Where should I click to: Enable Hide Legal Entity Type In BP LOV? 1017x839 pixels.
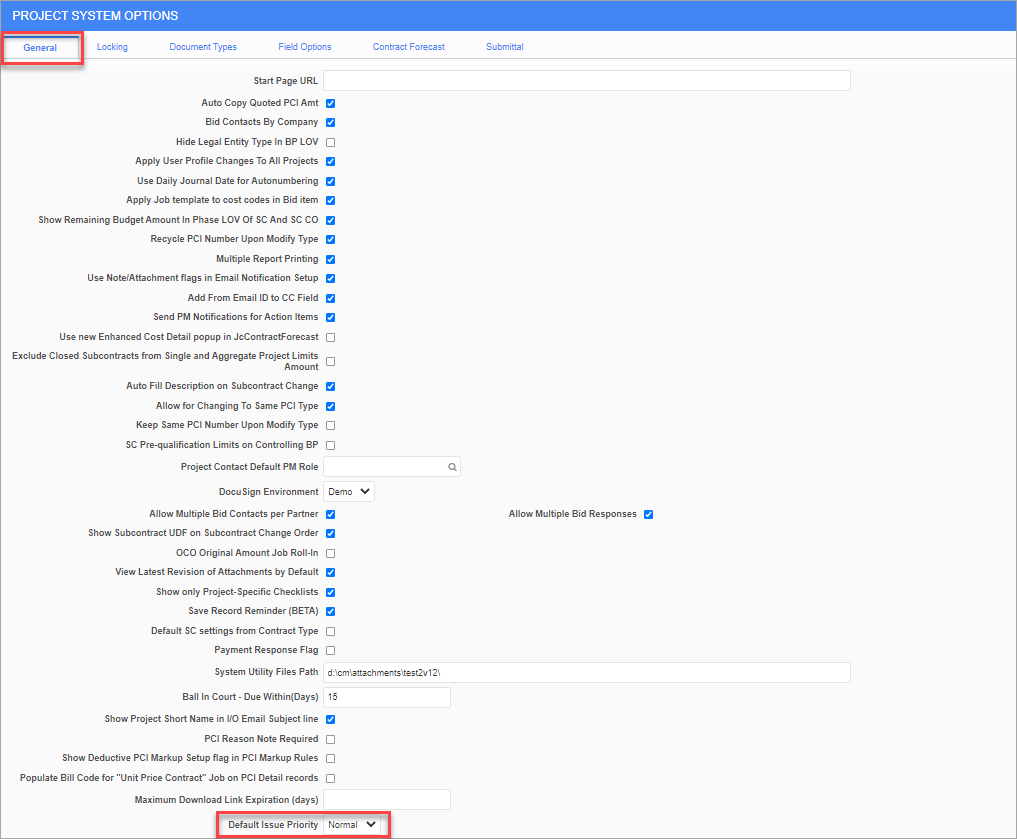click(331, 142)
